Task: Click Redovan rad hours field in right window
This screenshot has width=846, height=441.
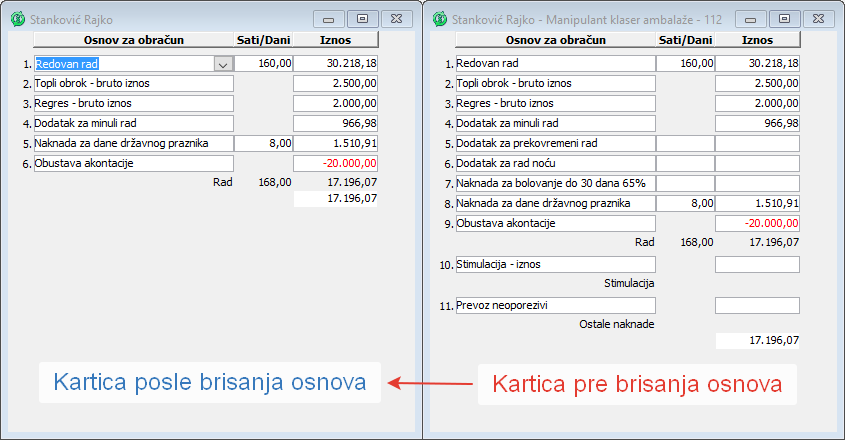Action: pyautogui.click(x=686, y=63)
